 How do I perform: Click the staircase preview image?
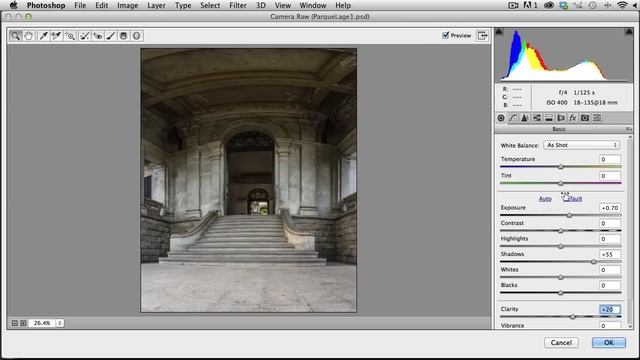point(249,180)
